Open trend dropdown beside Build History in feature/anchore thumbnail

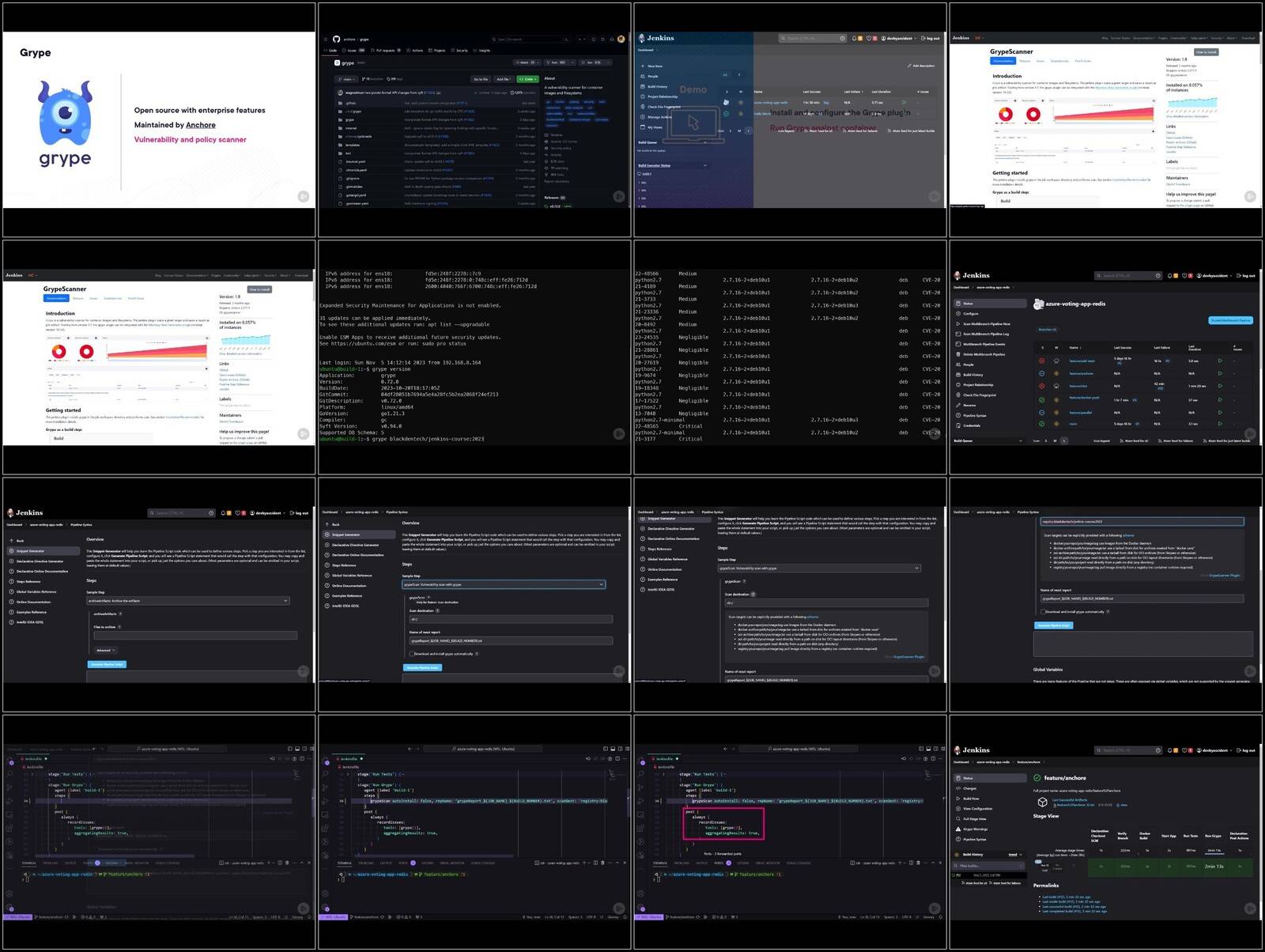pyautogui.click(x=1015, y=855)
